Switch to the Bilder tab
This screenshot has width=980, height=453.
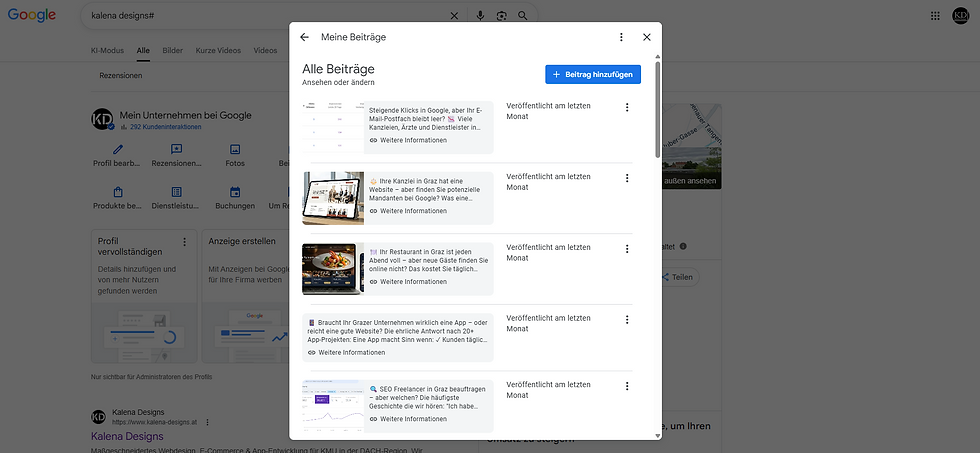click(x=172, y=51)
